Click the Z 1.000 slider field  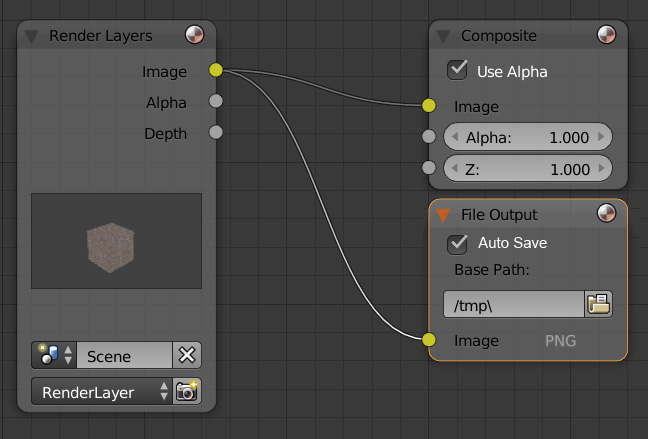tap(528, 168)
